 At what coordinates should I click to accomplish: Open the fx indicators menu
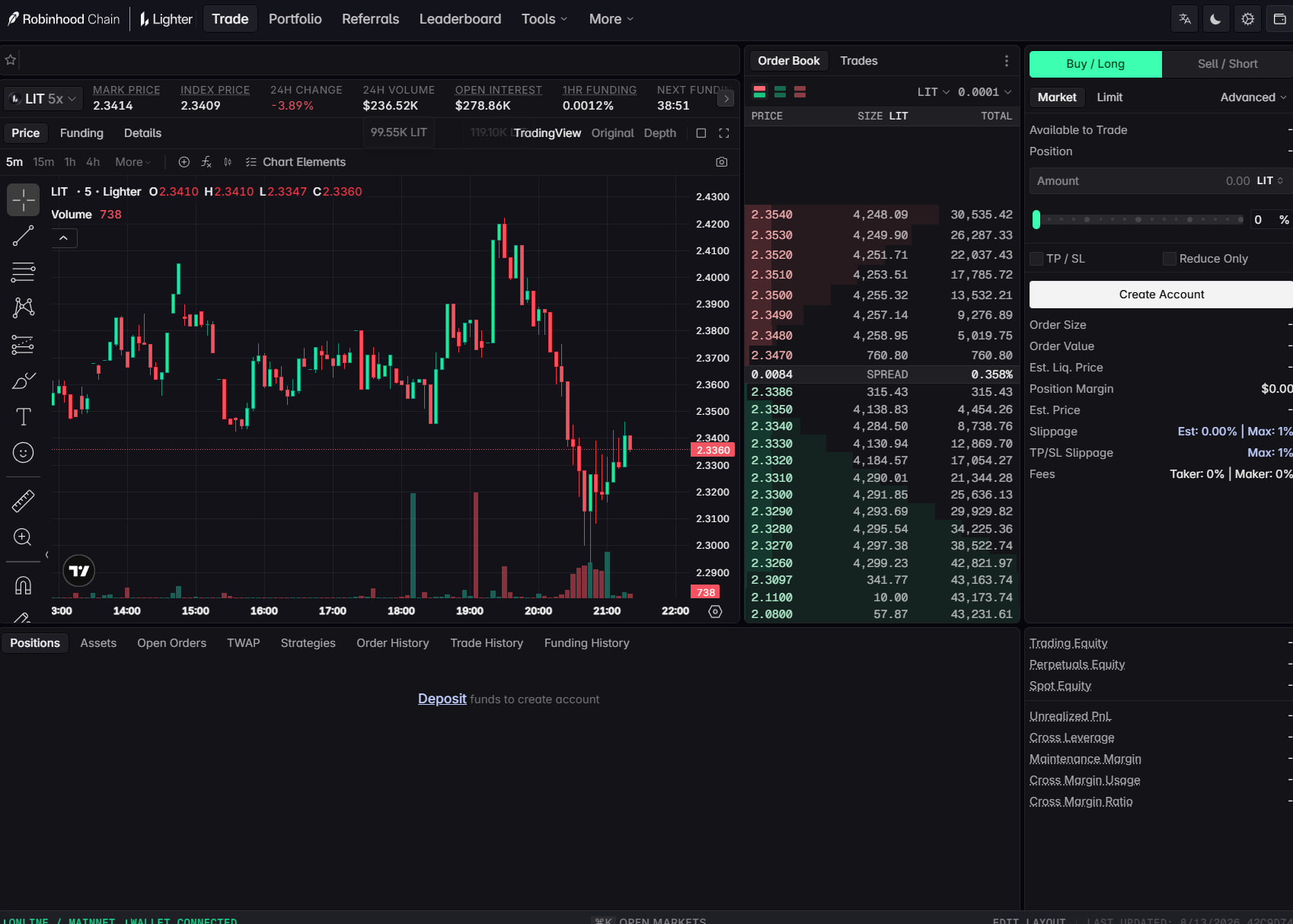[206, 162]
